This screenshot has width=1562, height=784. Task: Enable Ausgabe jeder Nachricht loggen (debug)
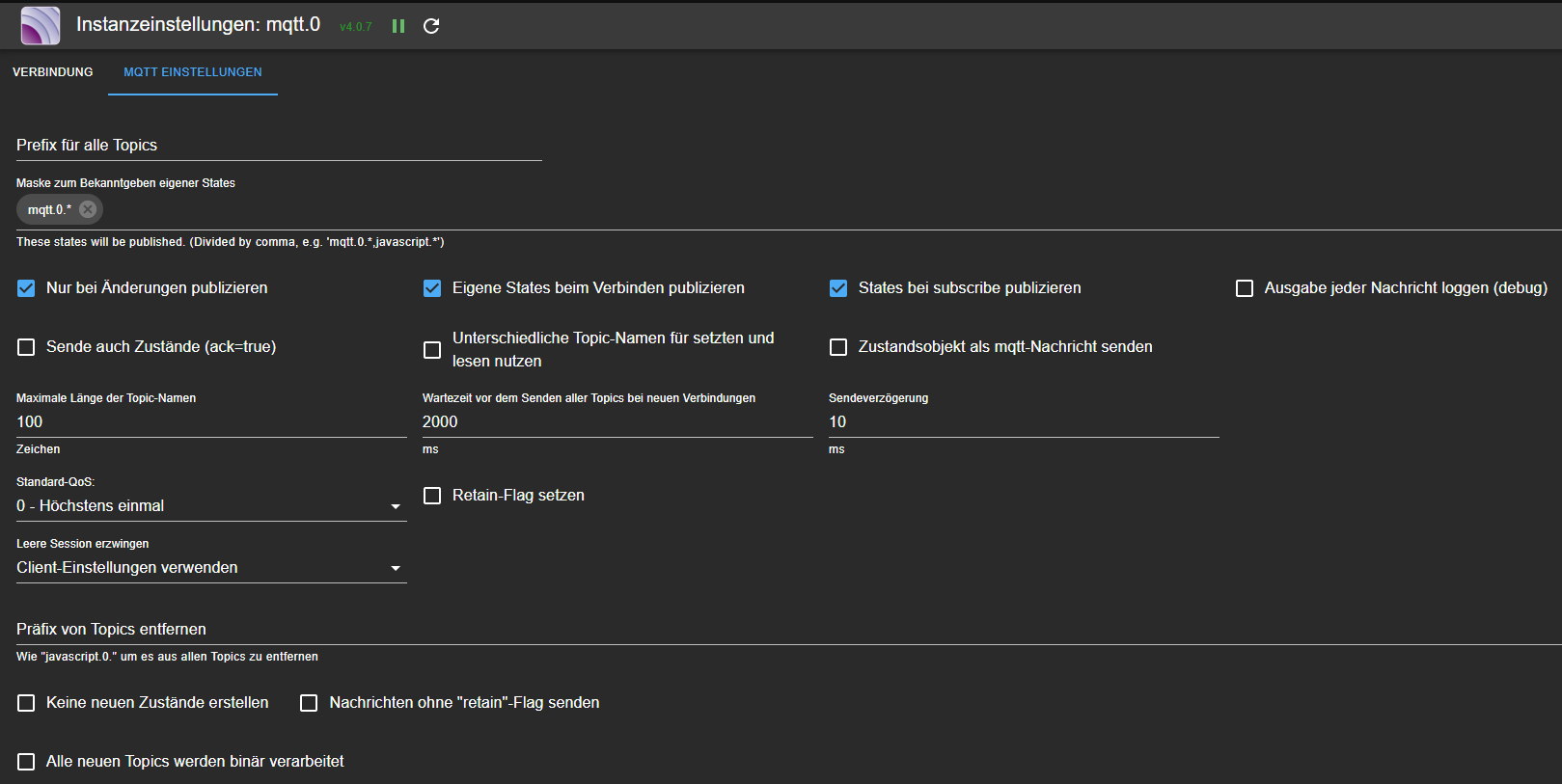pyautogui.click(x=1245, y=288)
